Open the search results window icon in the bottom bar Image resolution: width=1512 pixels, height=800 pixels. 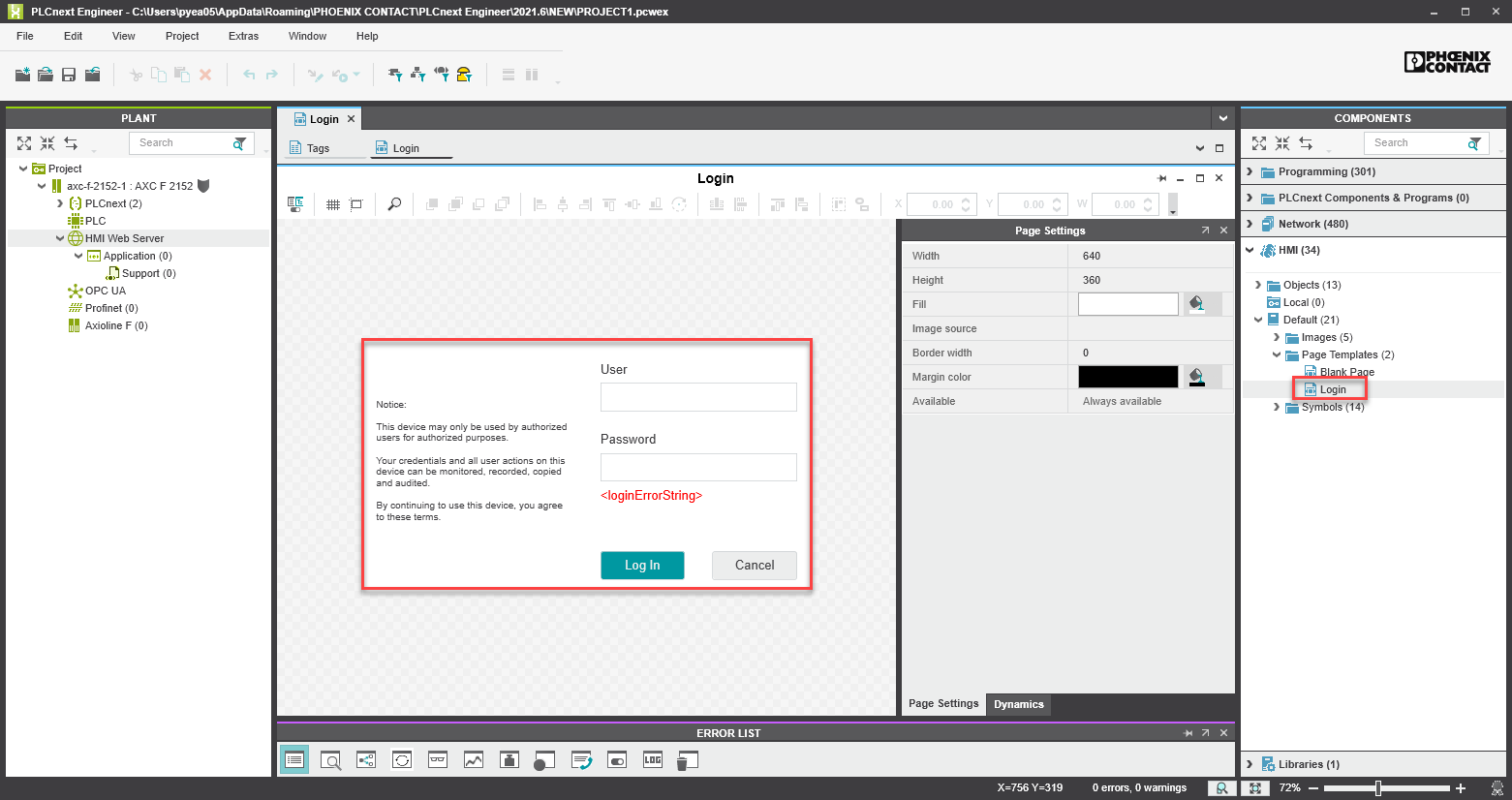click(x=330, y=760)
